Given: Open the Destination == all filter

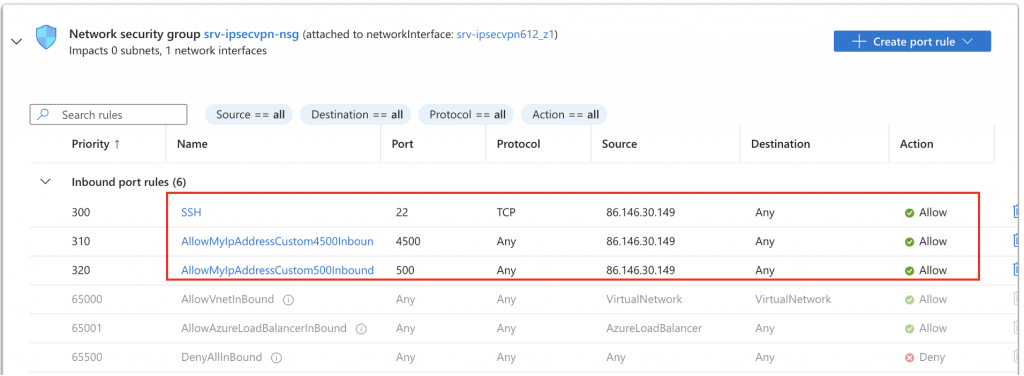Looking at the screenshot, I should coord(357,115).
